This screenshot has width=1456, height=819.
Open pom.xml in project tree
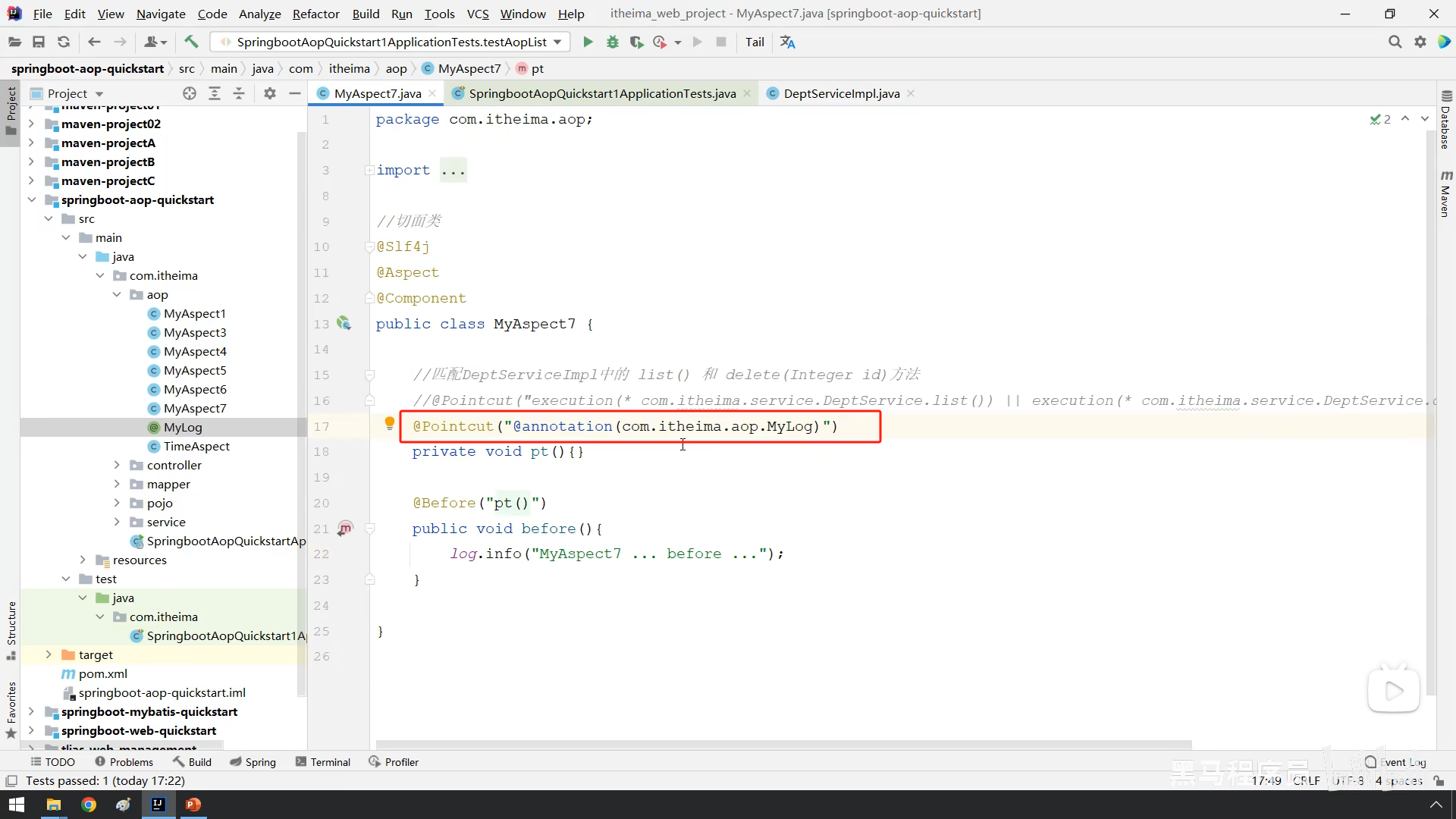[103, 673]
